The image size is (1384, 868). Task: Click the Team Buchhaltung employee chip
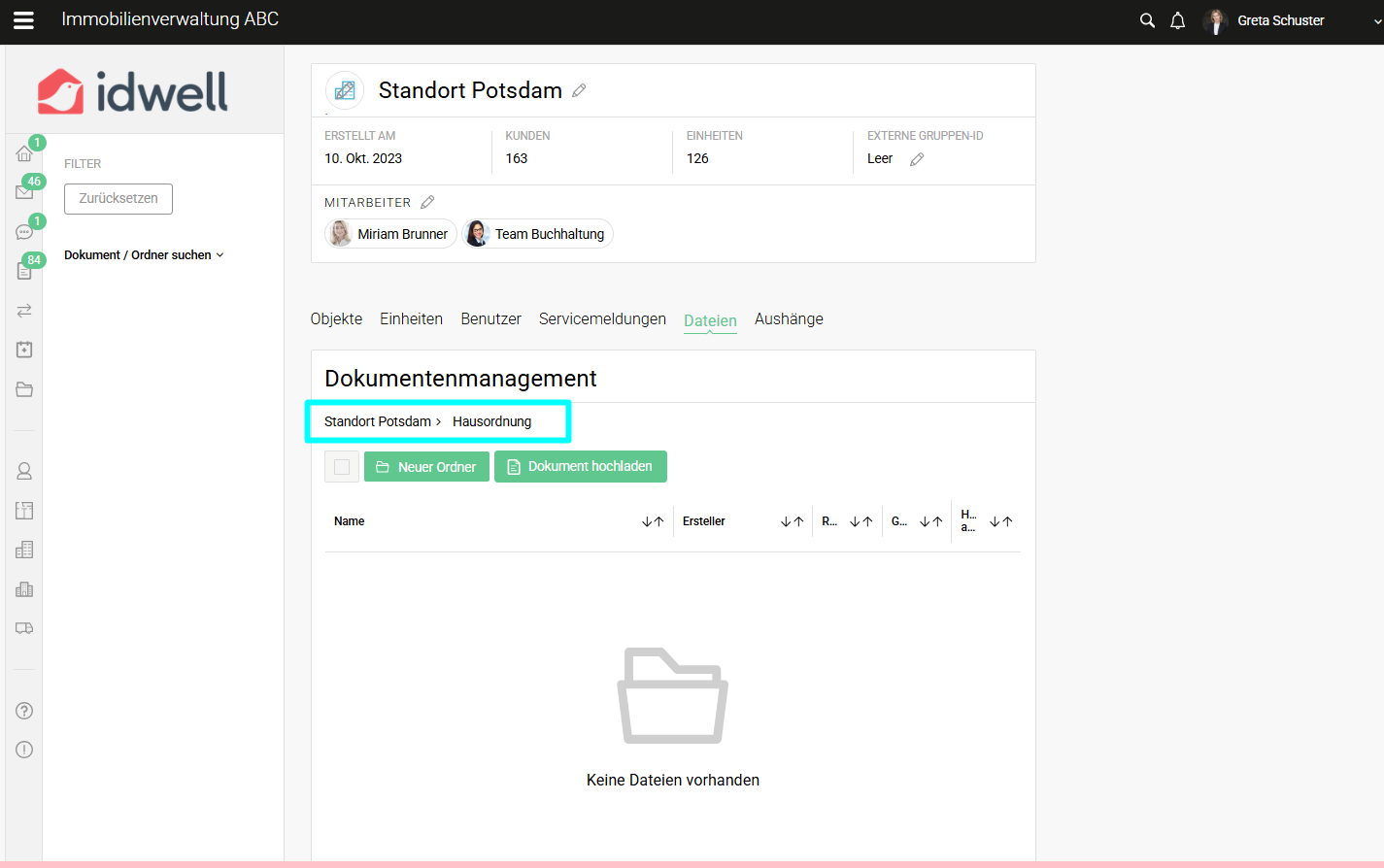click(538, 234)
